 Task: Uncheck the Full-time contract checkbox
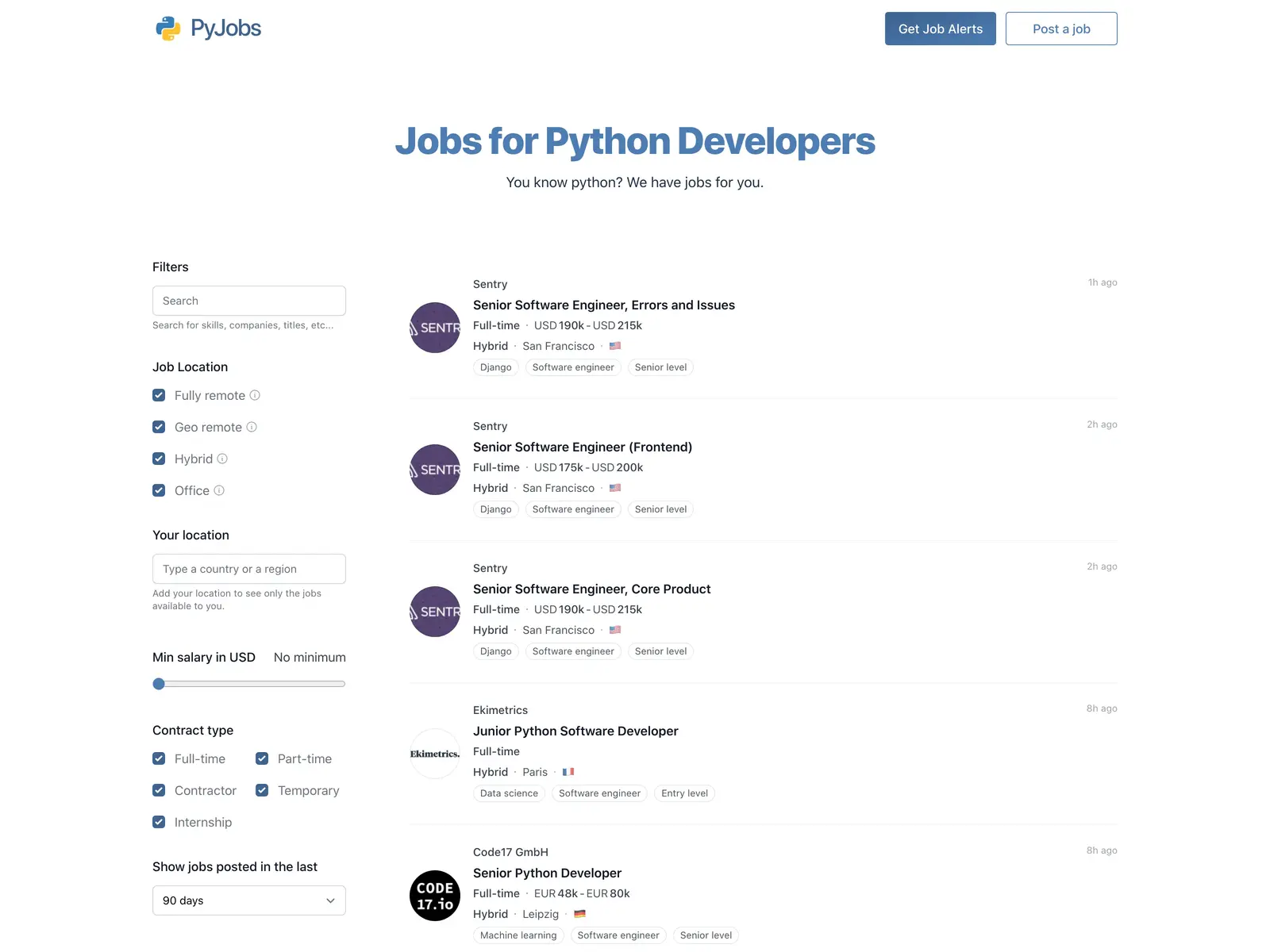[x=159, y=758]
